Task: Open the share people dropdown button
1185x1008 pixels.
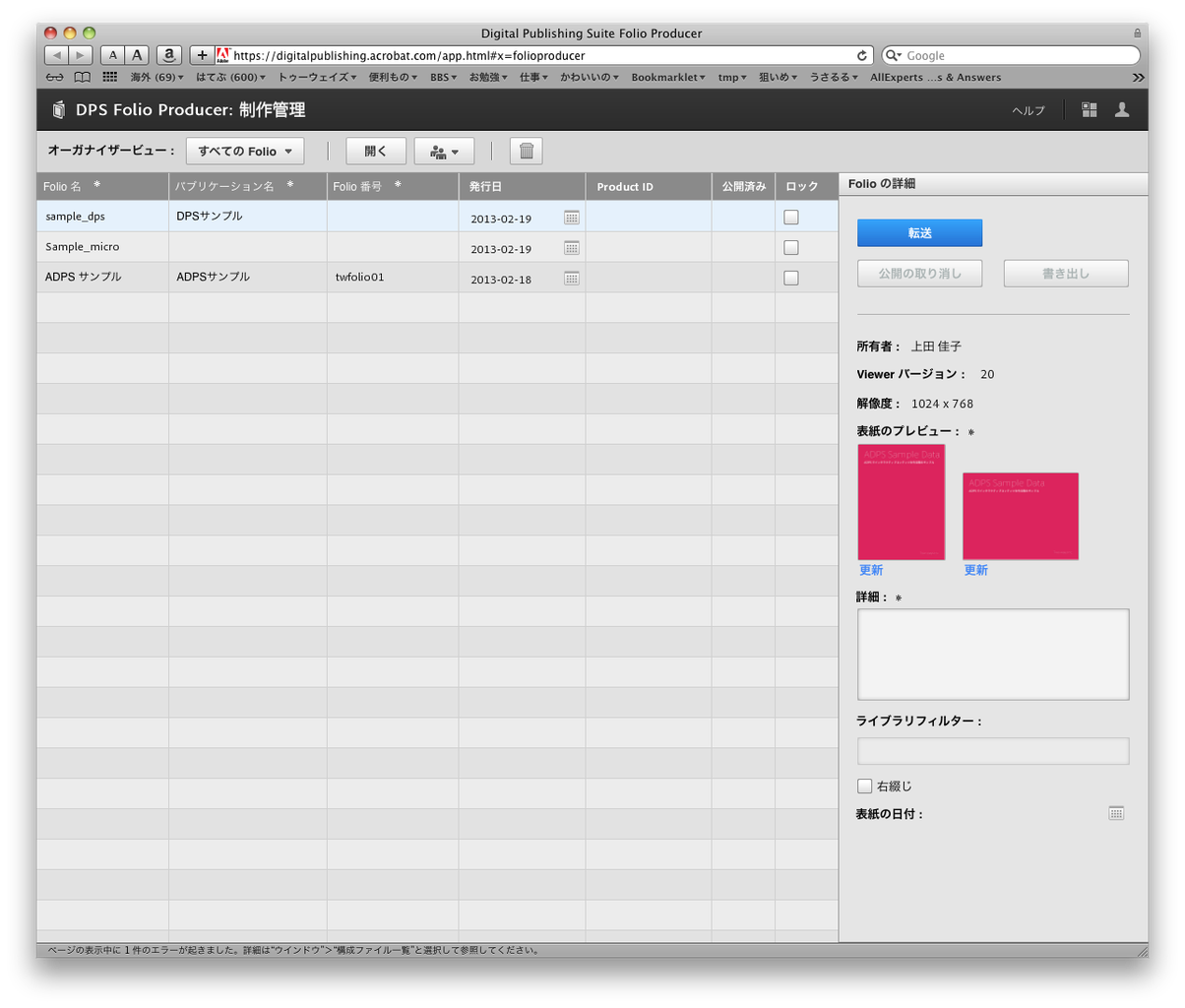Action: (445, 151)
